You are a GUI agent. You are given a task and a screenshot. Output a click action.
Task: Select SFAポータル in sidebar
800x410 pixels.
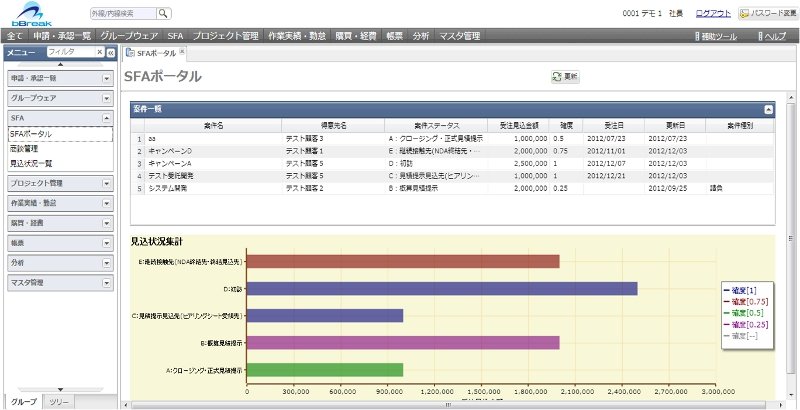coord(60,134)
